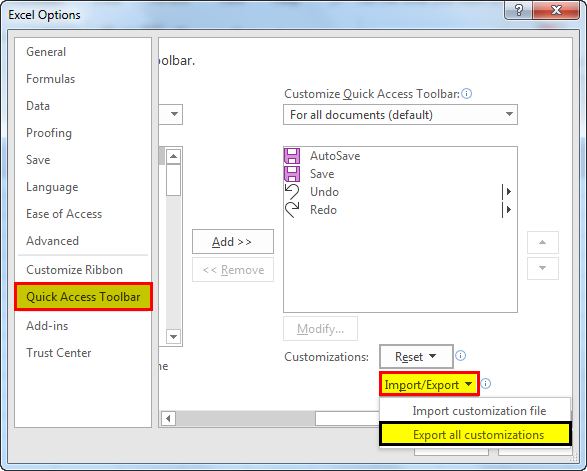Select the Redo entry in the toolbar list

pos(400,210)
